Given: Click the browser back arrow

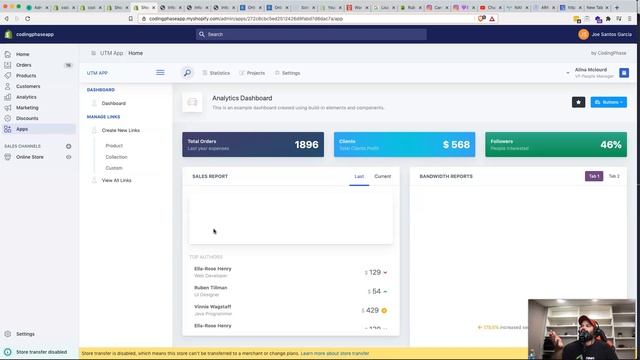Looking at the screenshot, I should 7,19.
